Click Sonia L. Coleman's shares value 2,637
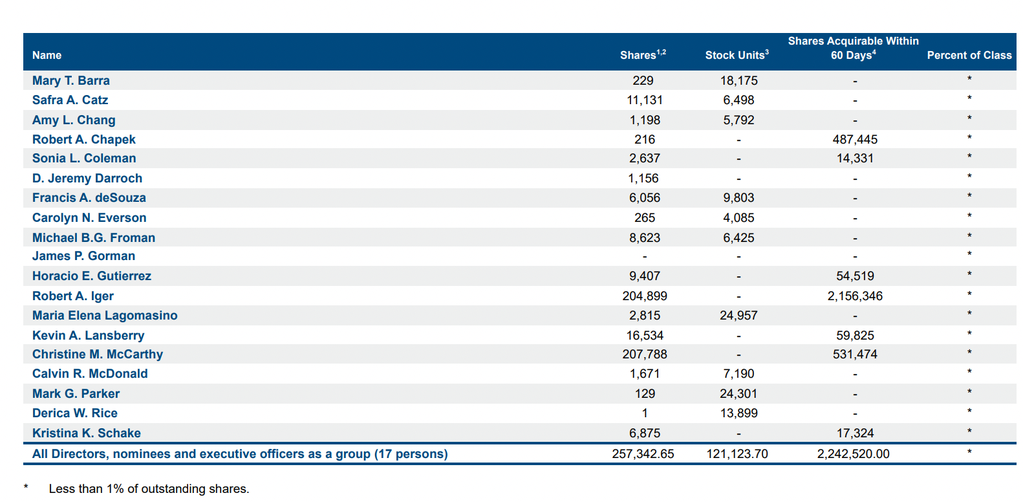1023x502 pixels. pyautogui.click(x=643, y=159)
